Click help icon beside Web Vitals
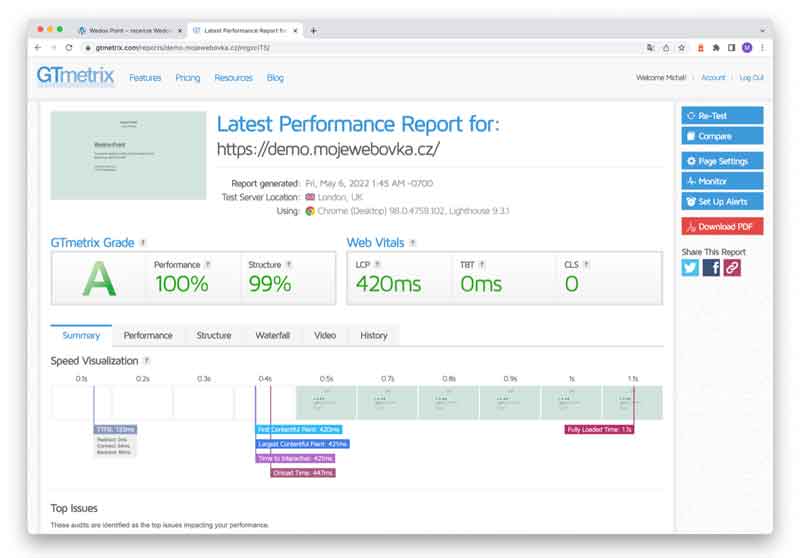The width and height of the screenshot is (800, 558). [x=413, y=243]
